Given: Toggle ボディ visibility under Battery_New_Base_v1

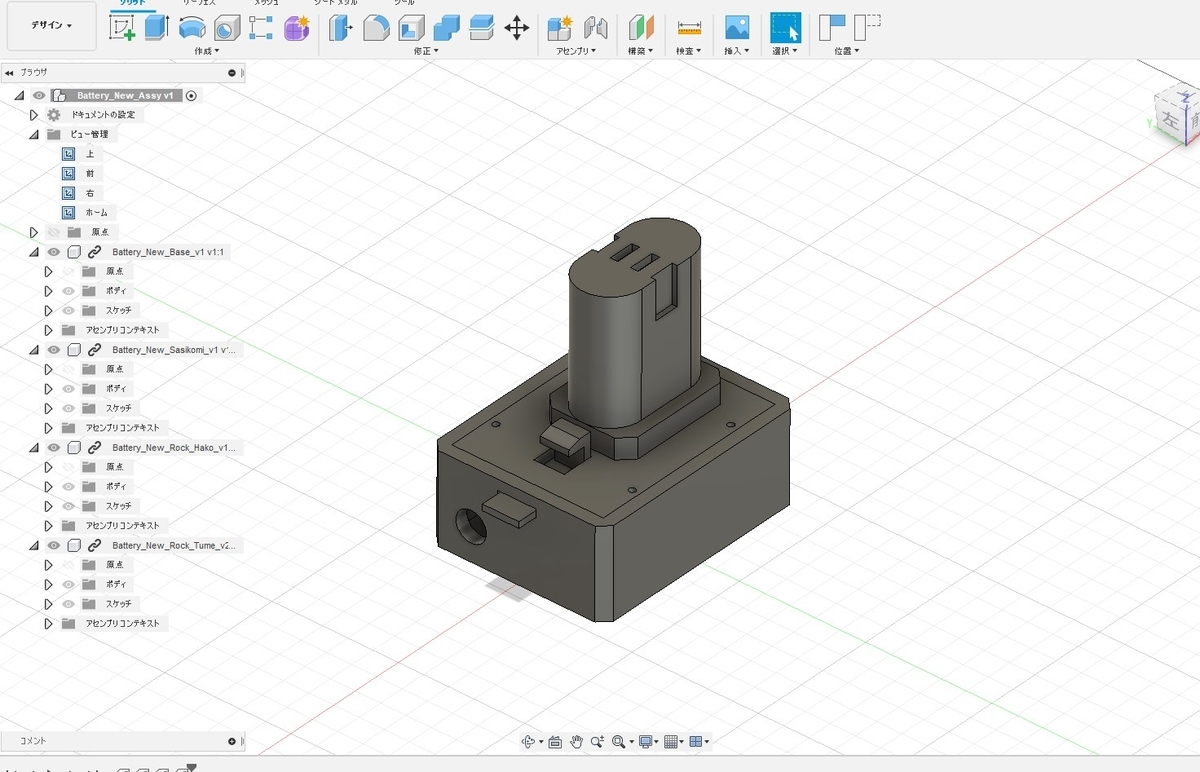Looking at the screenshot, I should click(68, 291).
